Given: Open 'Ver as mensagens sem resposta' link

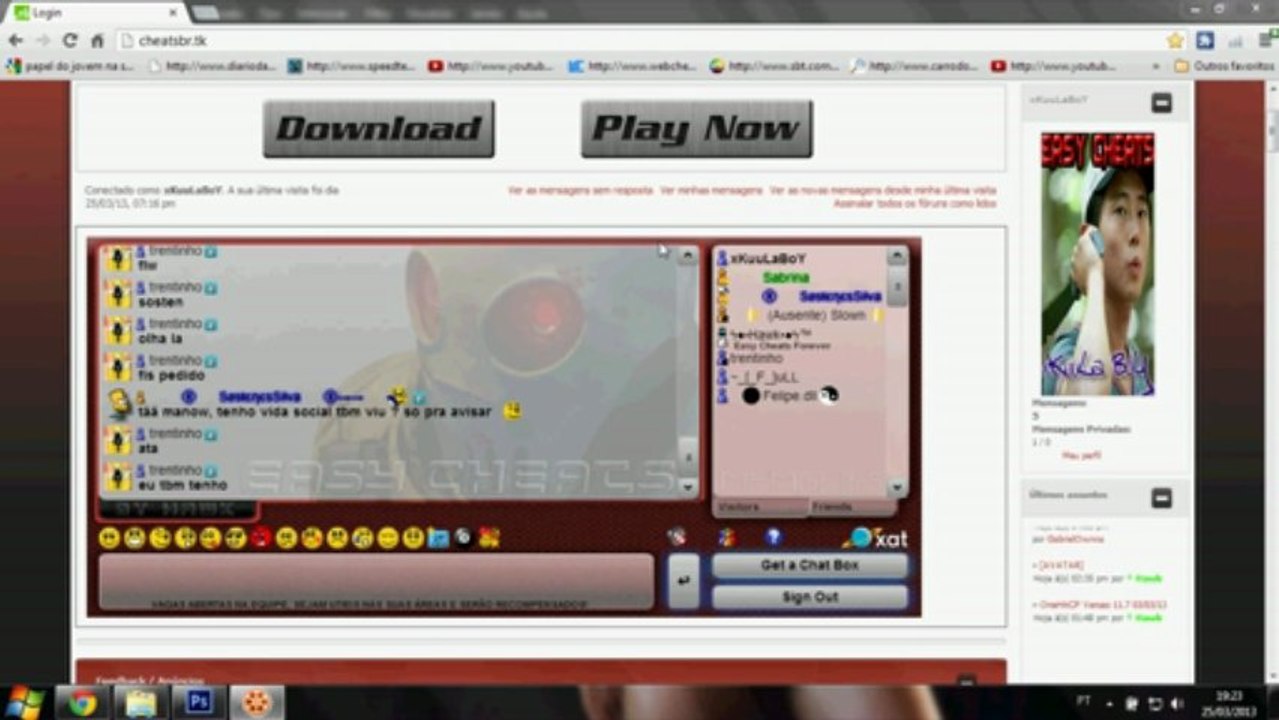Looking at the screenshot, I should coord(580,190).
